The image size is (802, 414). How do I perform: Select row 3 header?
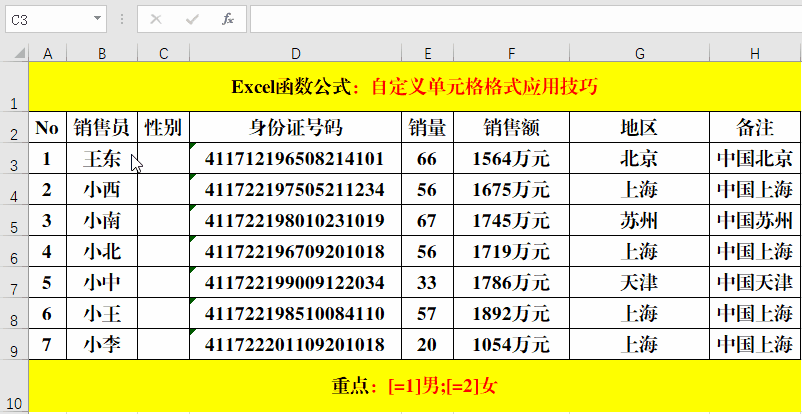tap(14, 158)
